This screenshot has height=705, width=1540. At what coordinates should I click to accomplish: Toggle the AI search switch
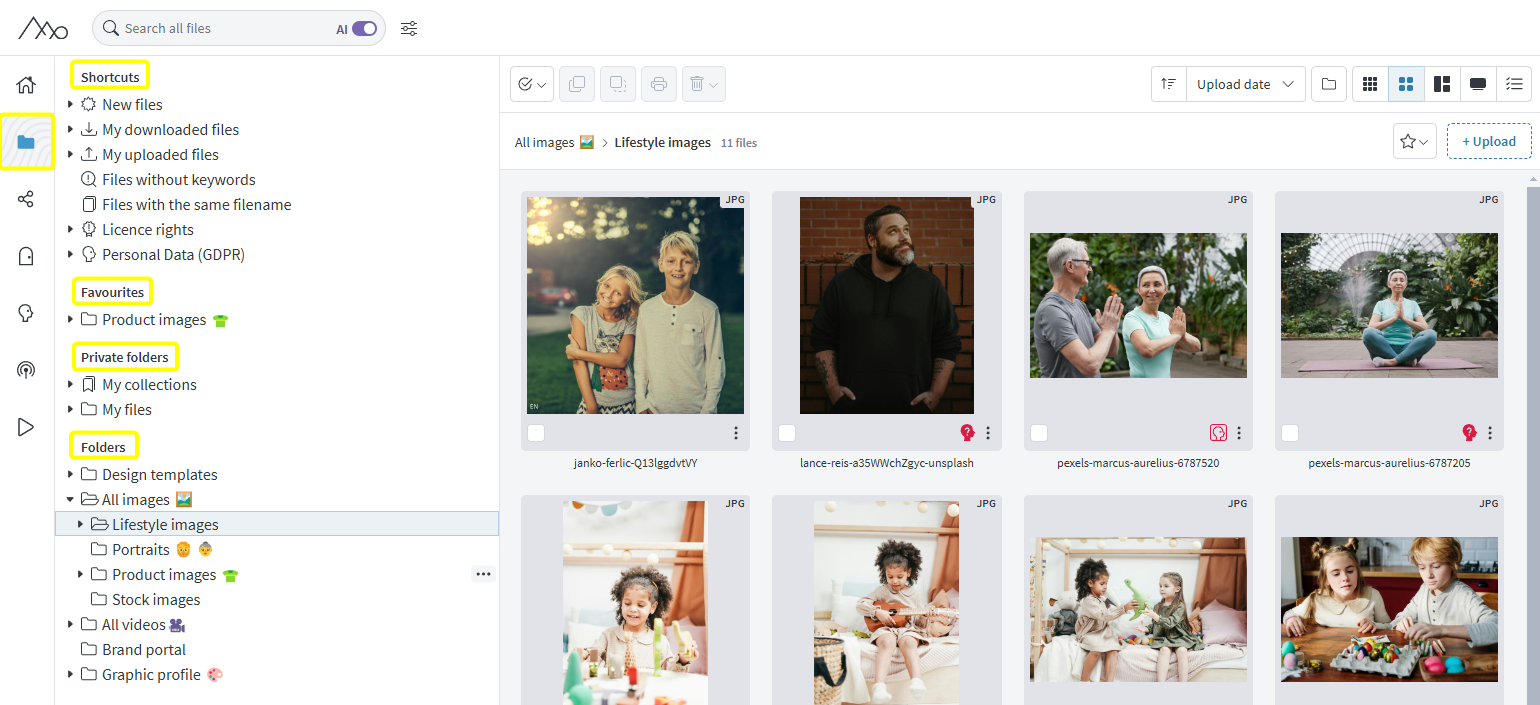coord(364,29)
